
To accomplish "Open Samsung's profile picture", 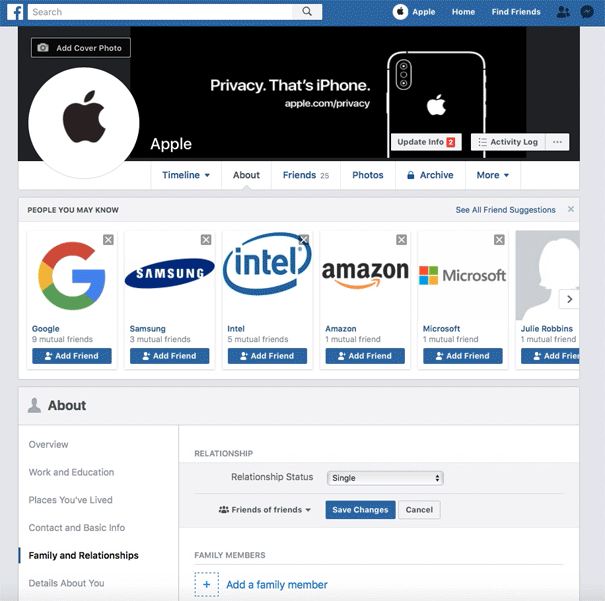I will coord(170,276).
